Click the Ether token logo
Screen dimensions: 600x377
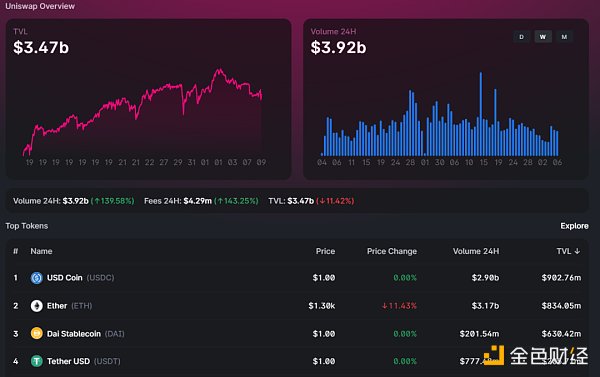pos(36,305)
